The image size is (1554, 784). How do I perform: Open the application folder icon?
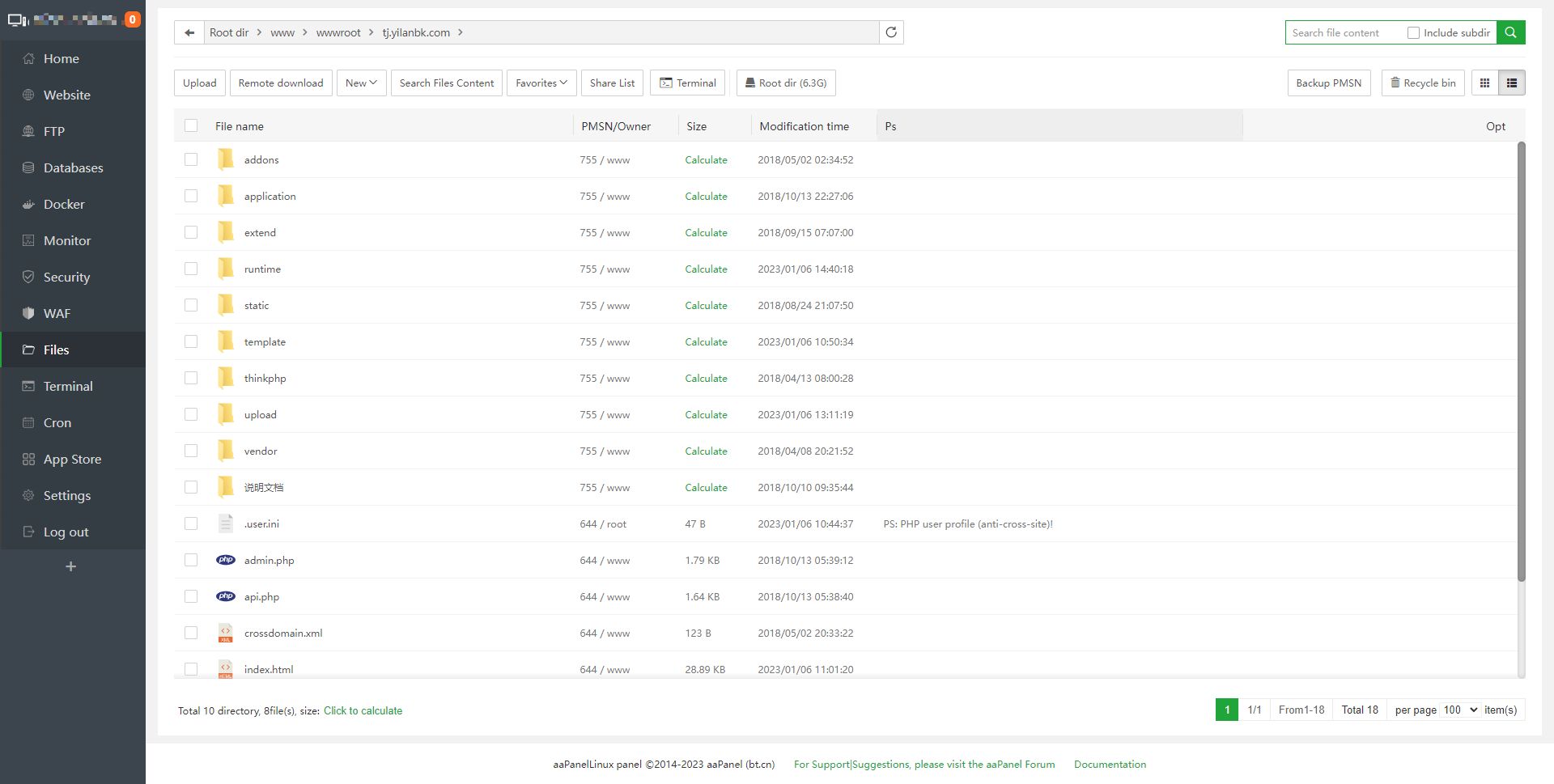point(226,196)
